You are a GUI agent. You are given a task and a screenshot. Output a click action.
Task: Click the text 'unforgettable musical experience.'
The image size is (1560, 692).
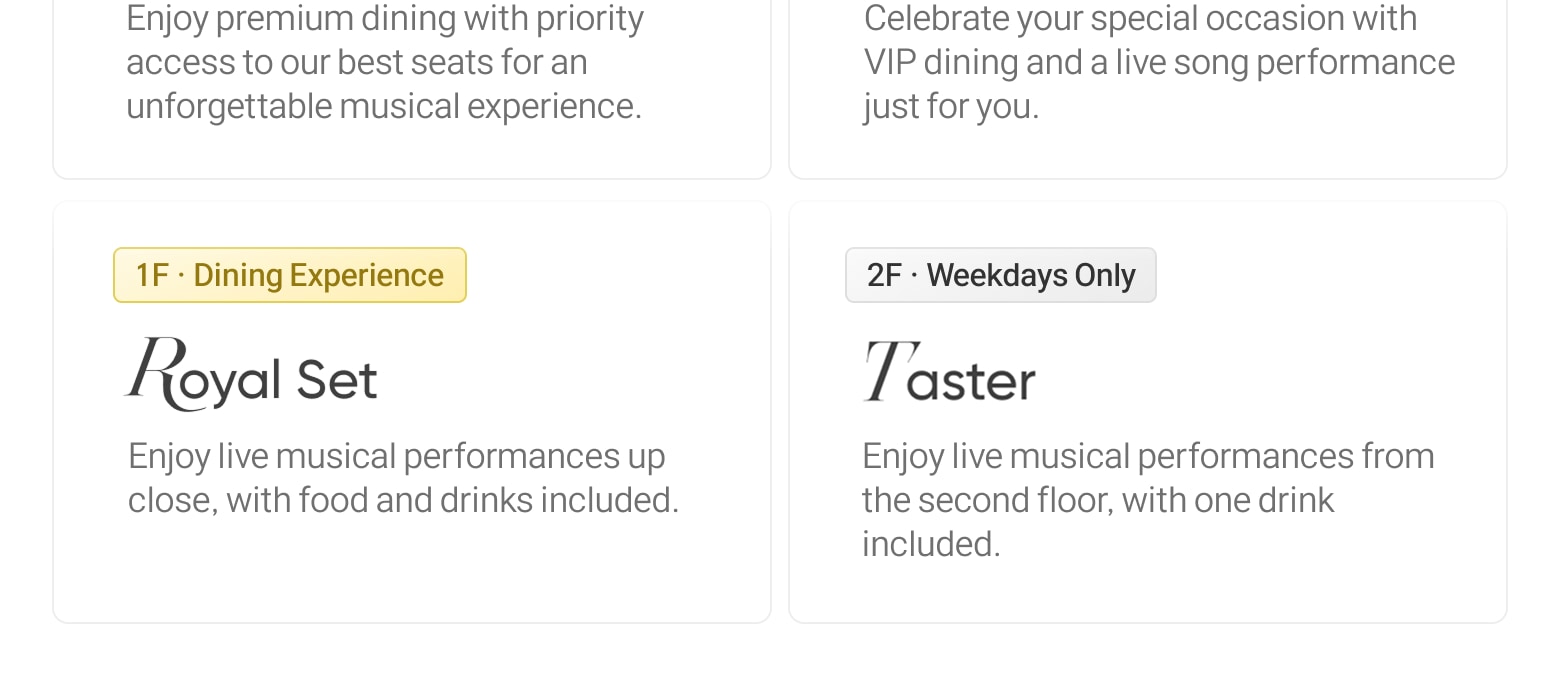384,106
